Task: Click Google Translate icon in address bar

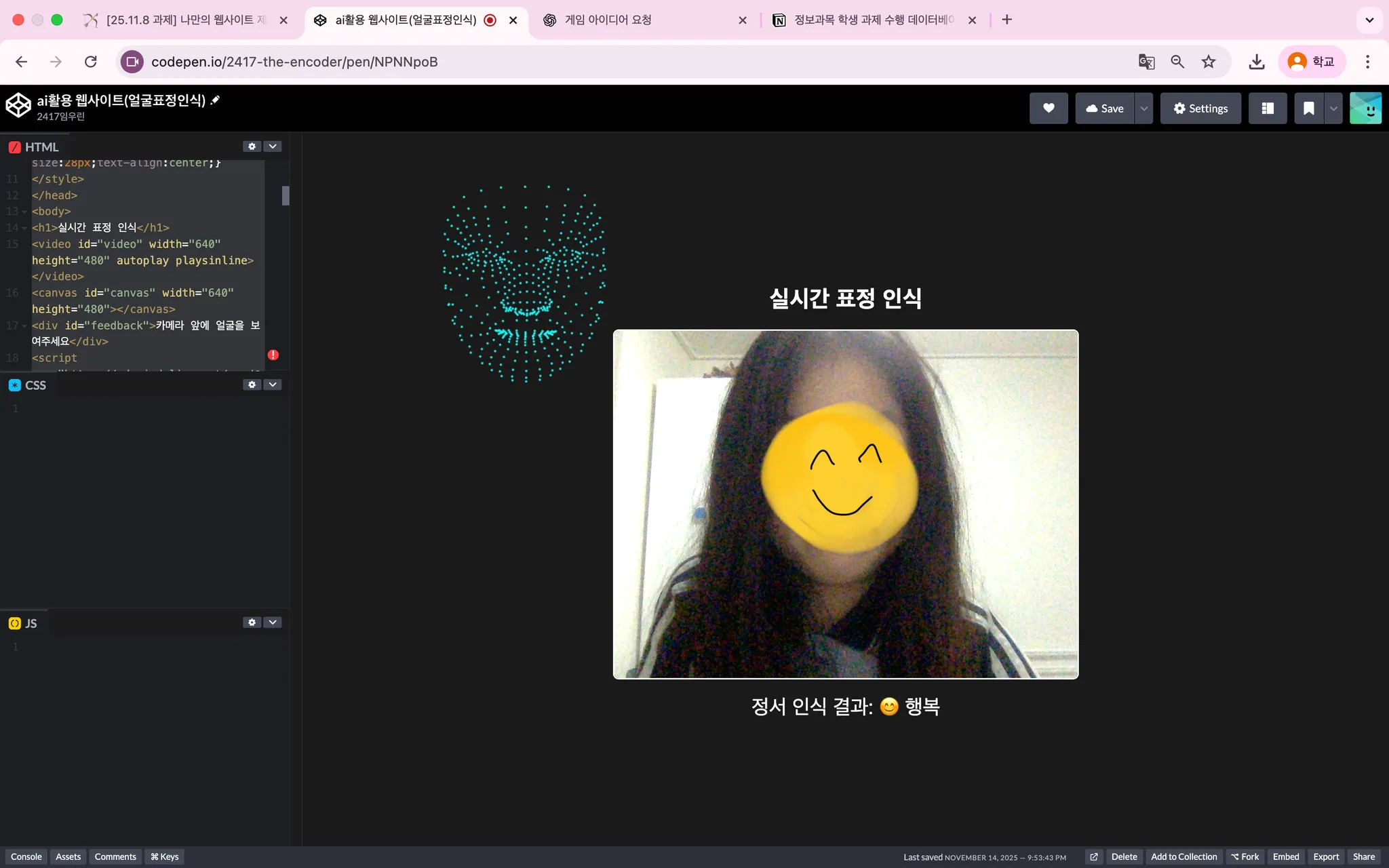Action: click(x=1146, y=62)
